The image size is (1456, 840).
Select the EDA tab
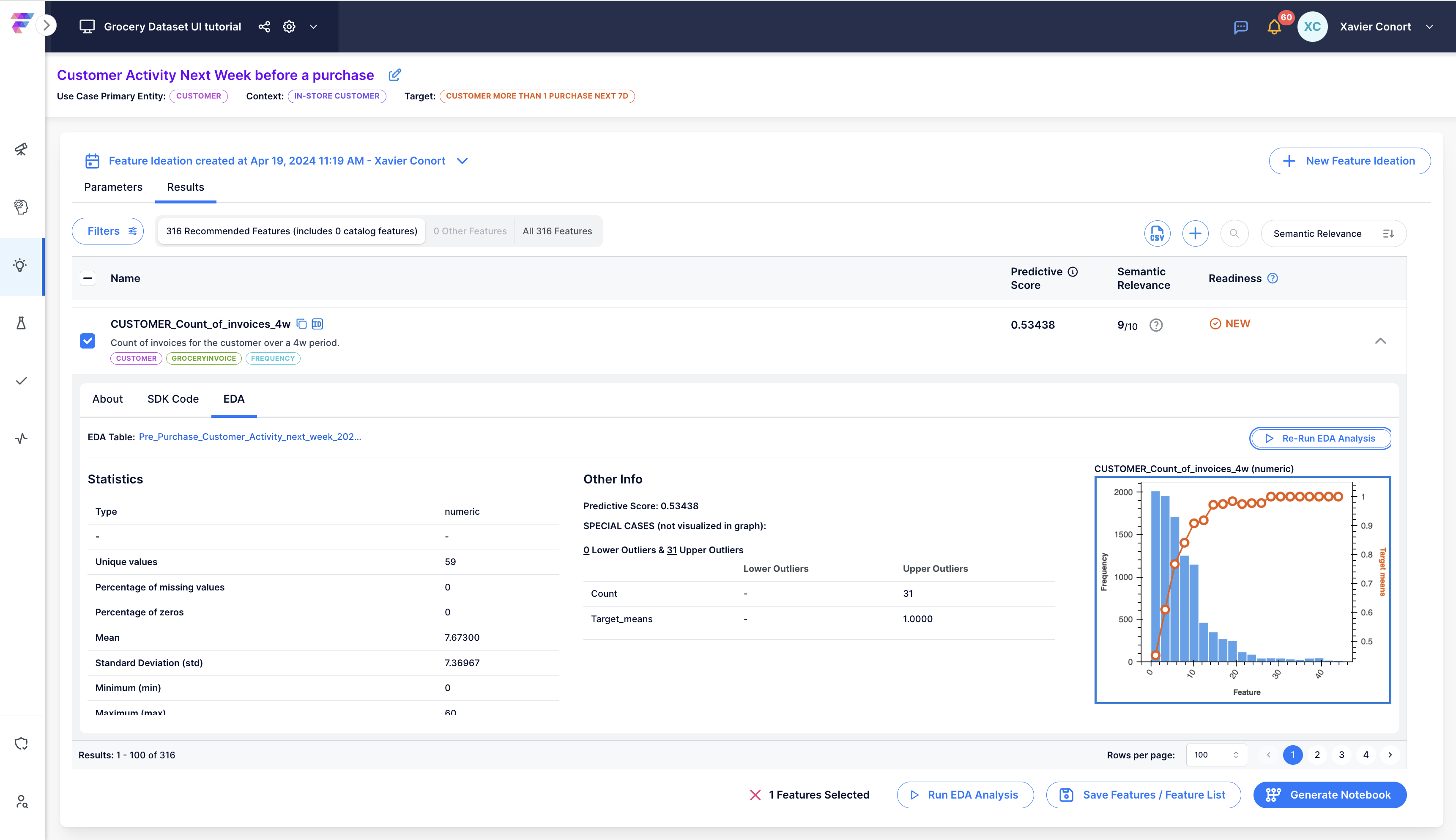click(x=233, y=399)
